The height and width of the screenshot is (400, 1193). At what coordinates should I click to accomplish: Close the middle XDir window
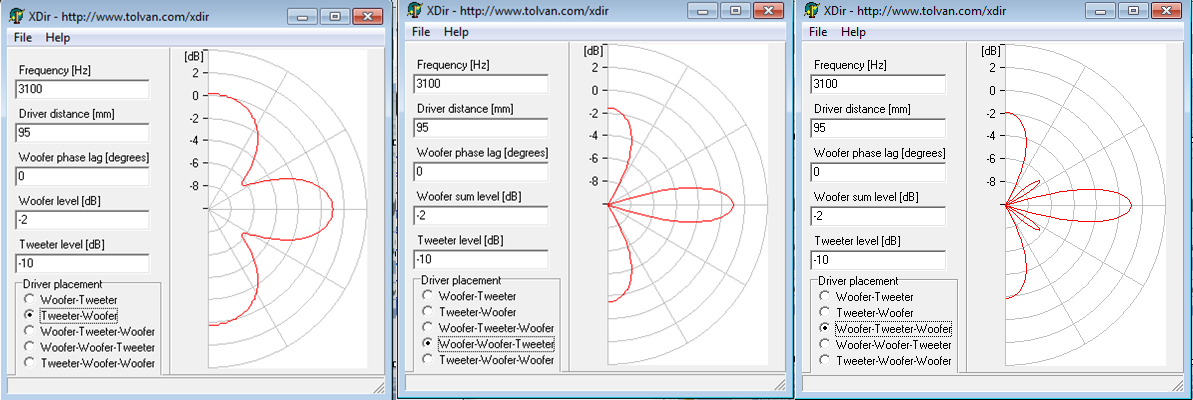click(x=767, y=10)
